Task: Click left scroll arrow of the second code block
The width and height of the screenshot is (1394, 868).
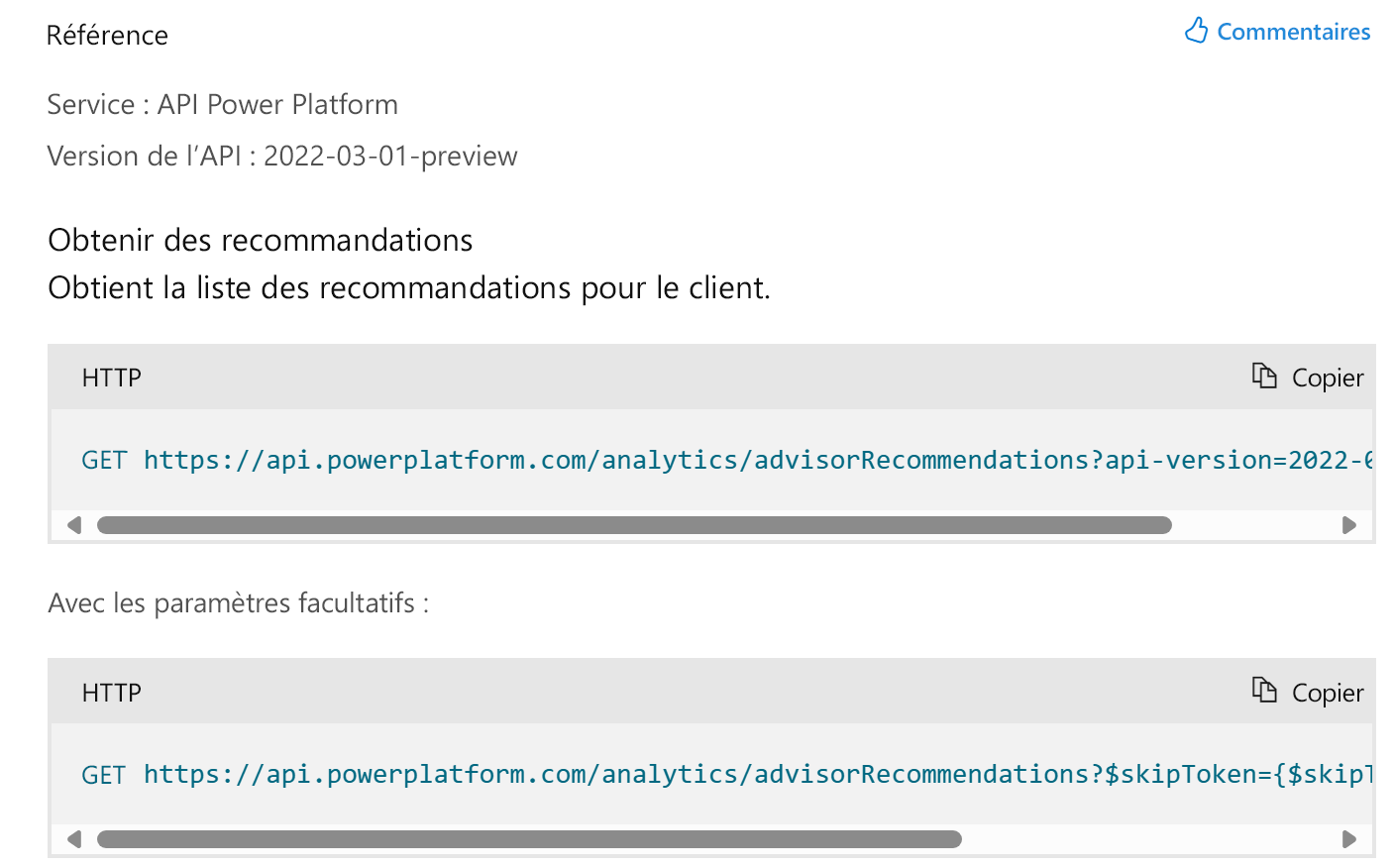Action: pos(74,839)
